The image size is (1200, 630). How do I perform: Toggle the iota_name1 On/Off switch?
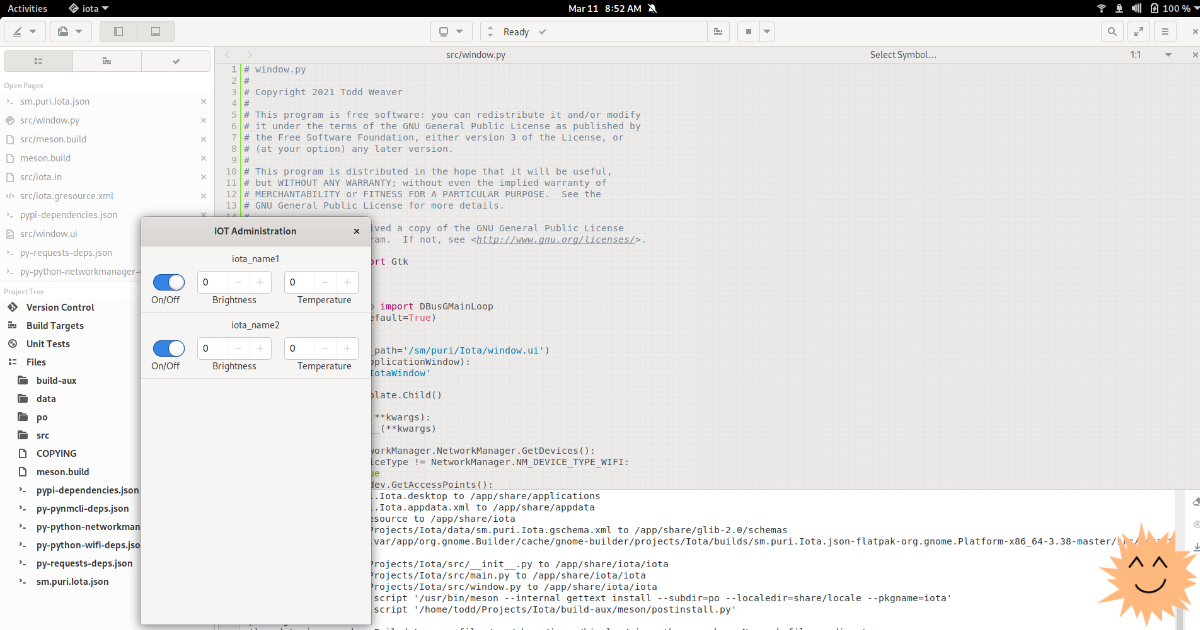click(x=169, y=282)
